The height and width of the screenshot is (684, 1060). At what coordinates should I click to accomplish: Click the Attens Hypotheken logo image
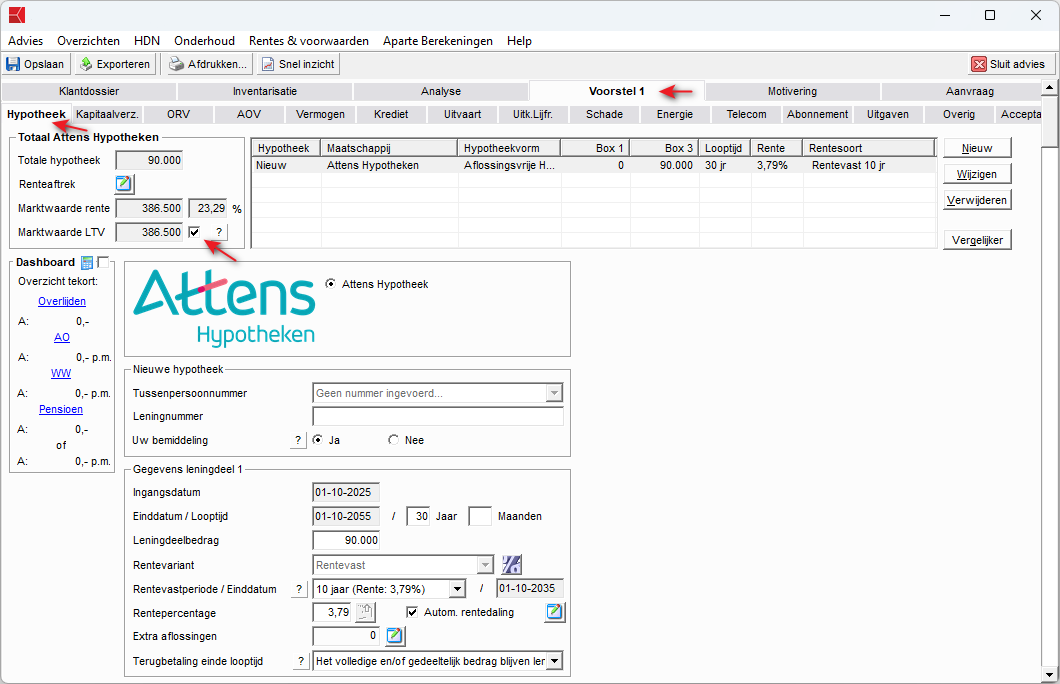tap(224, 308)
